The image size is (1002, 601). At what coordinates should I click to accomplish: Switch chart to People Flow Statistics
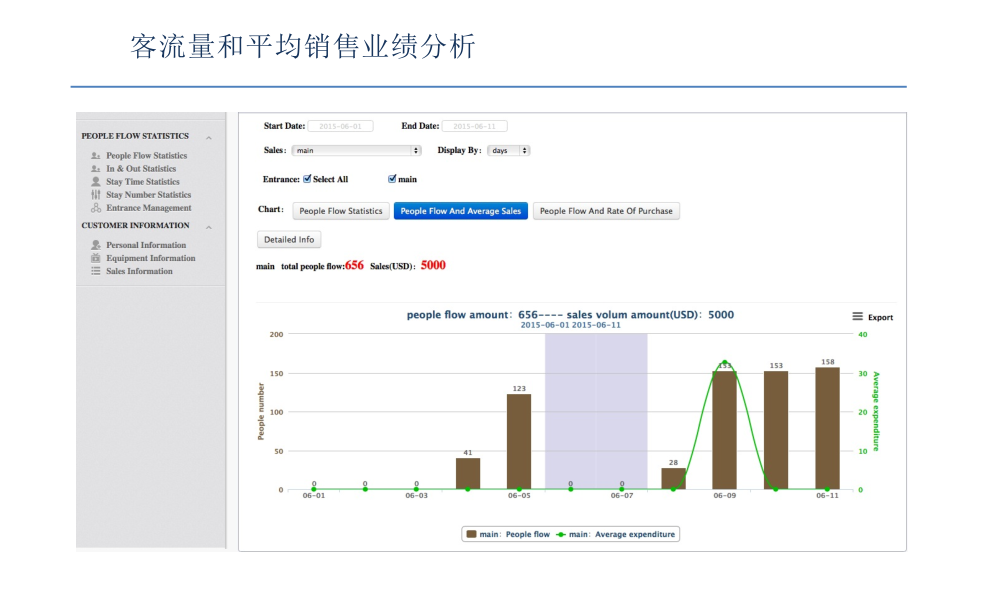click(x=341, y=211)
